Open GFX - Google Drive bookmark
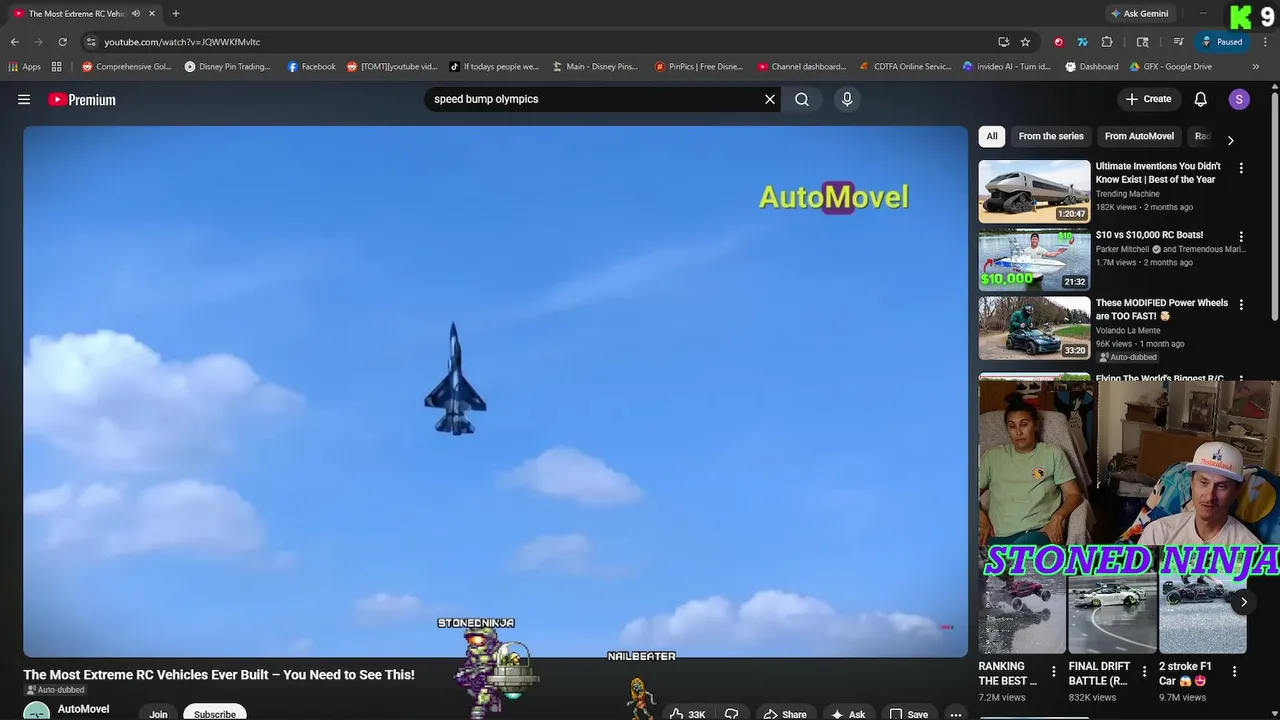 coord(1171,67)
